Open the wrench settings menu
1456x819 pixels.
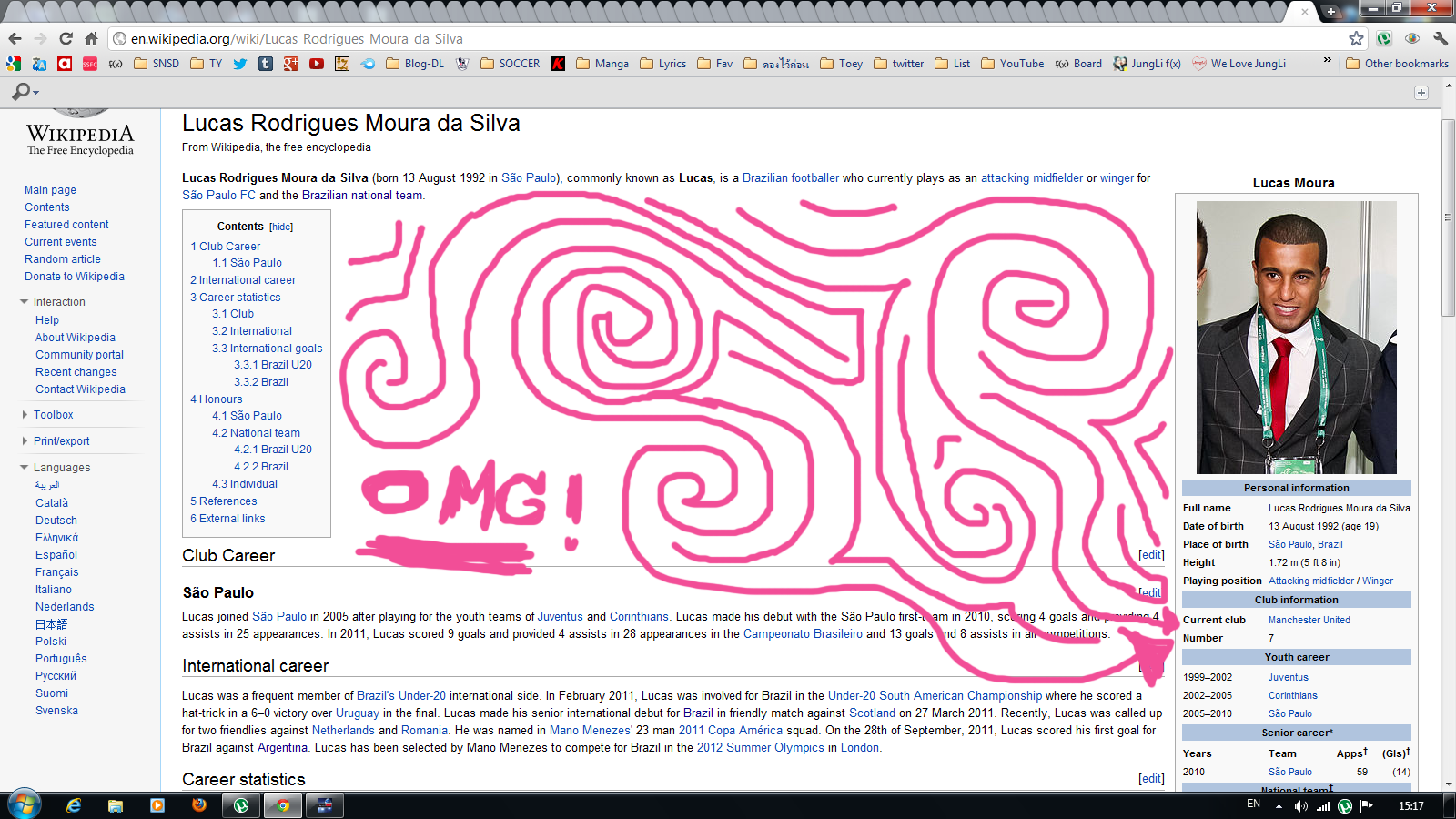coord(1440,39)
